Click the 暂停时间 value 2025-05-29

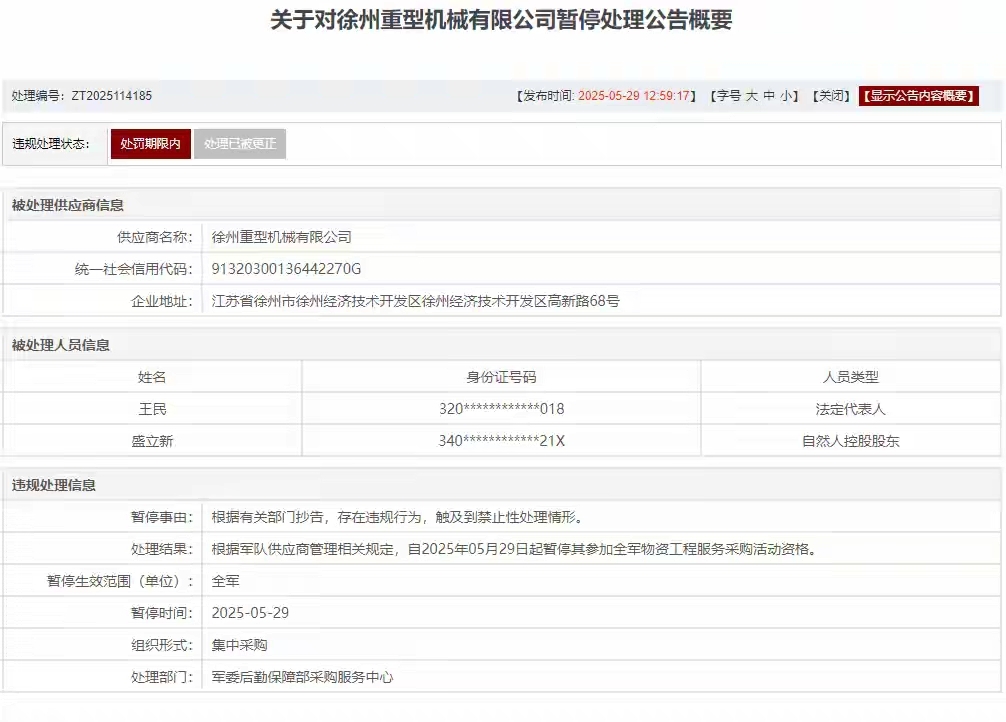[250, 613]
